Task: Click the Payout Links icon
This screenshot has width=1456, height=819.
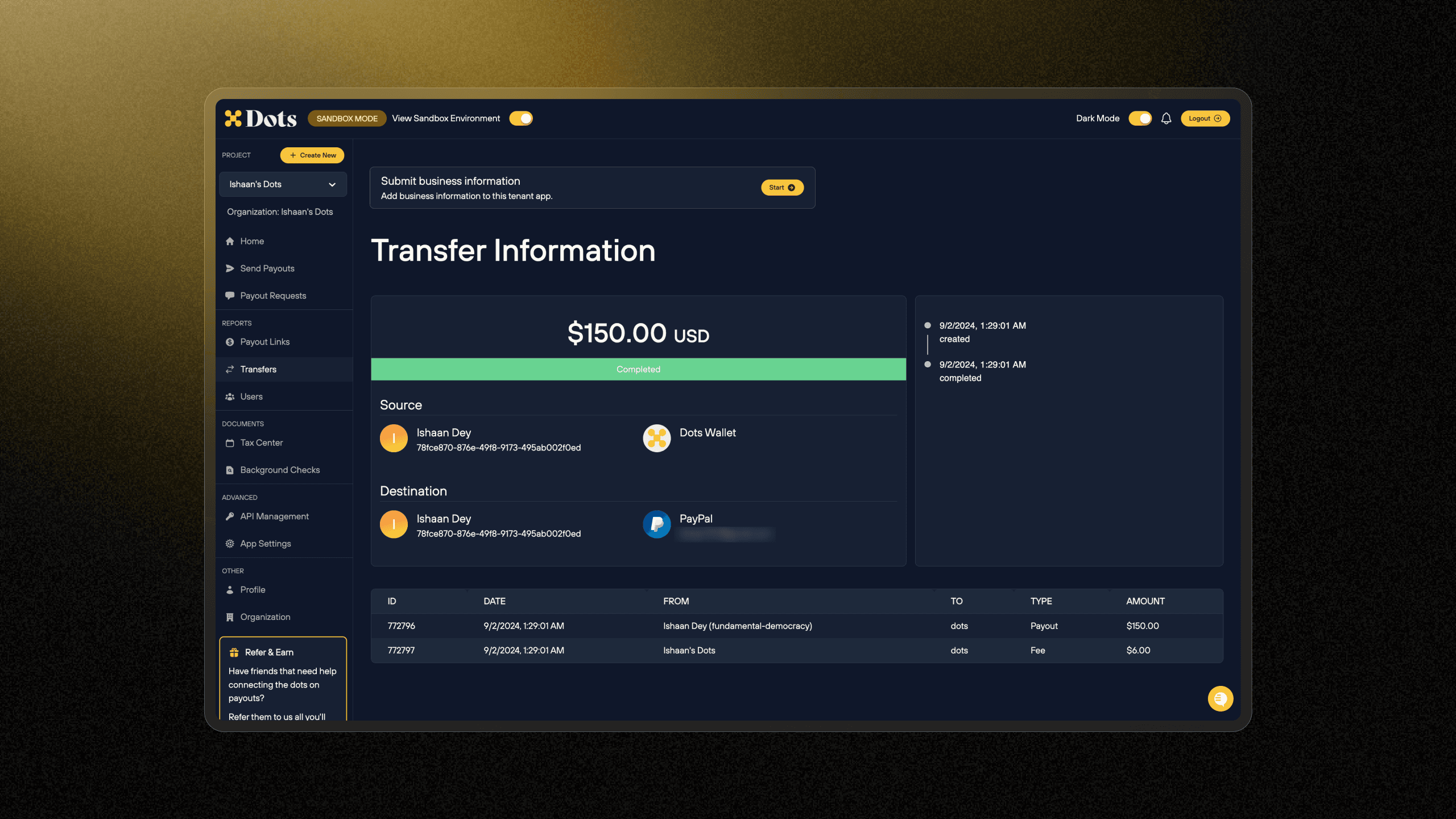Action: [230, 342]
